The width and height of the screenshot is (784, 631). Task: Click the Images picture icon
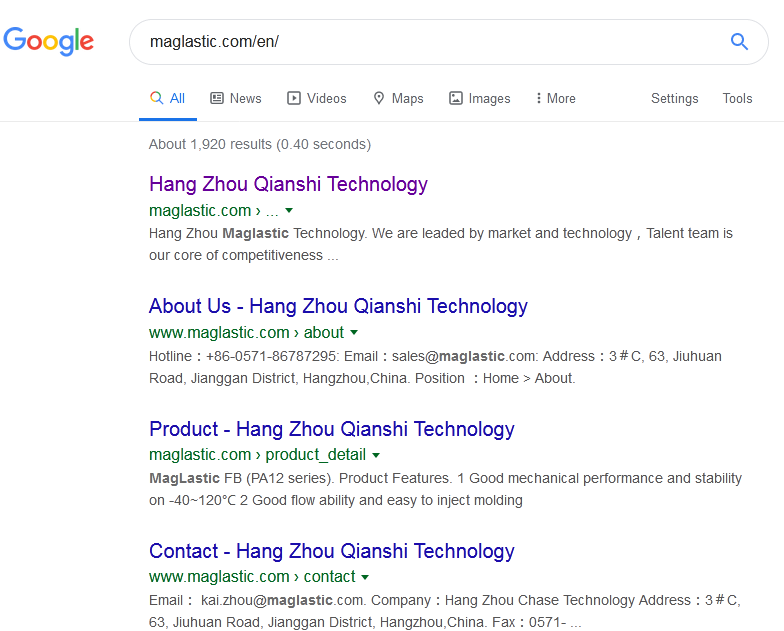point(456,98)
